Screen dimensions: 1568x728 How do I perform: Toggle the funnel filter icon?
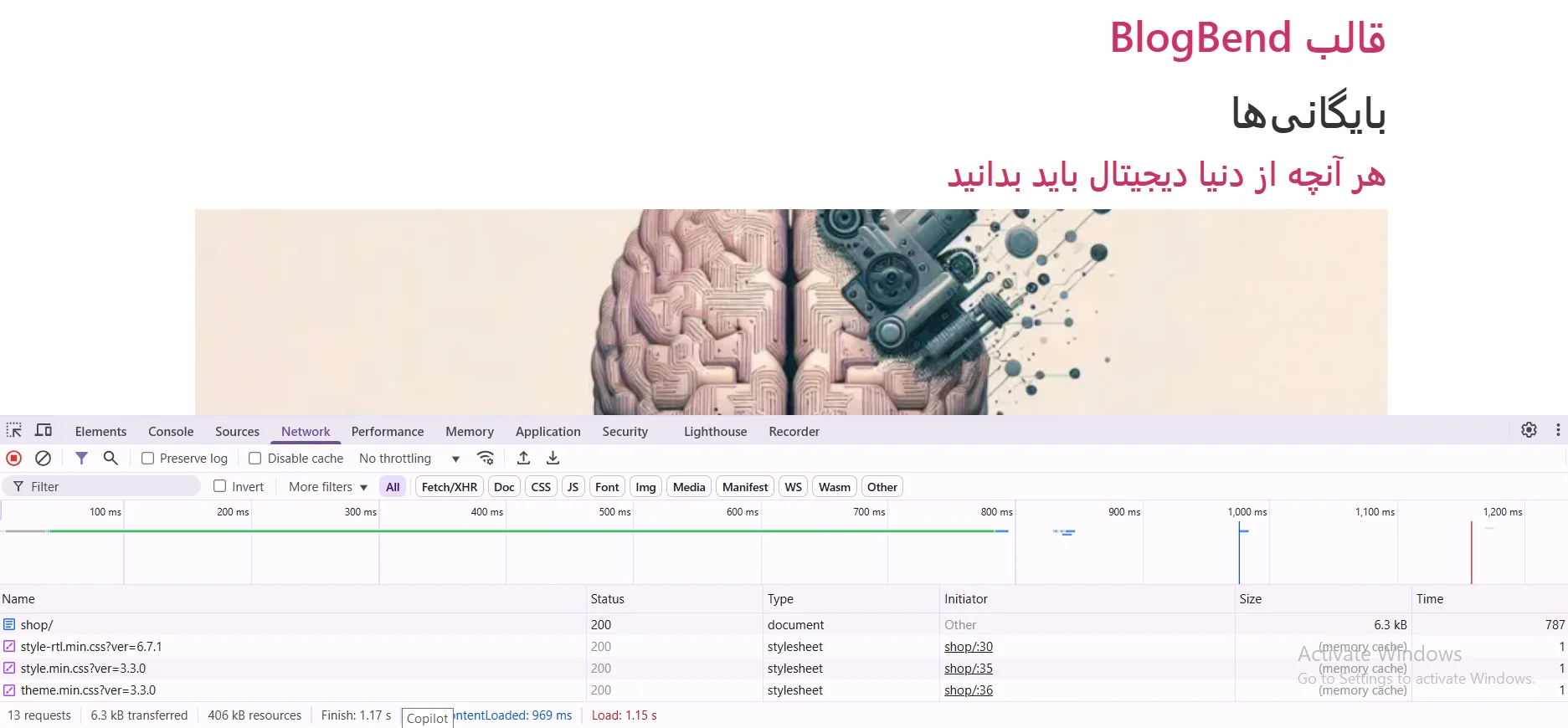click(81, 458)
